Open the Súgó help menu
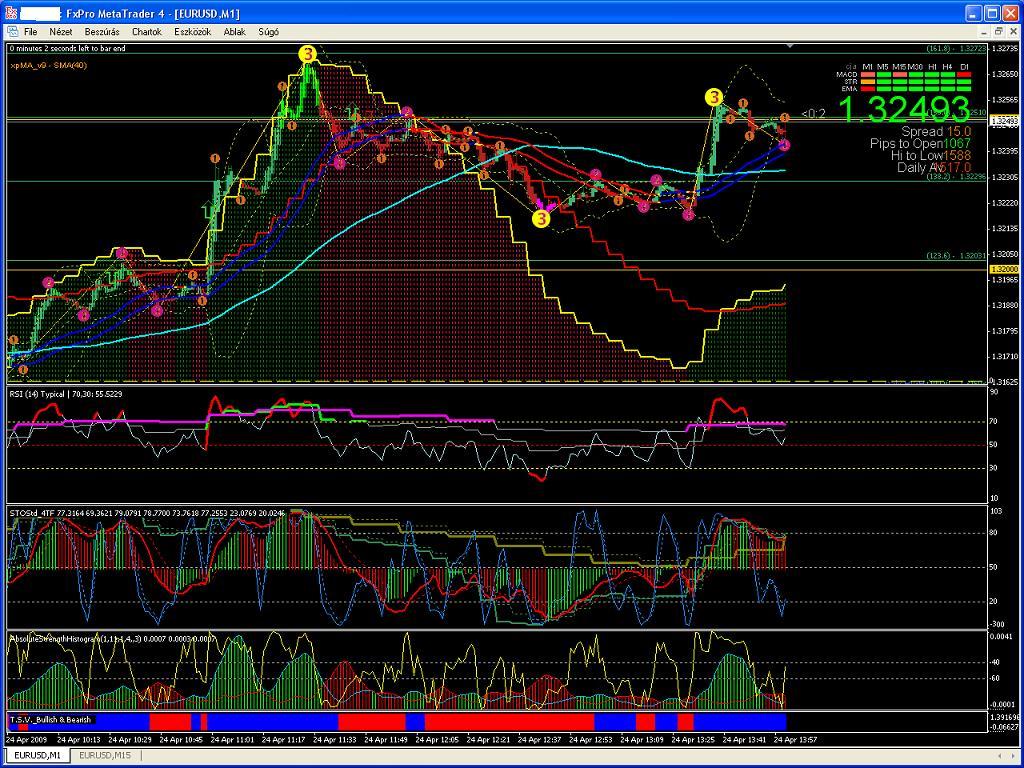The image size is (1024, 768). click(268, 32)
